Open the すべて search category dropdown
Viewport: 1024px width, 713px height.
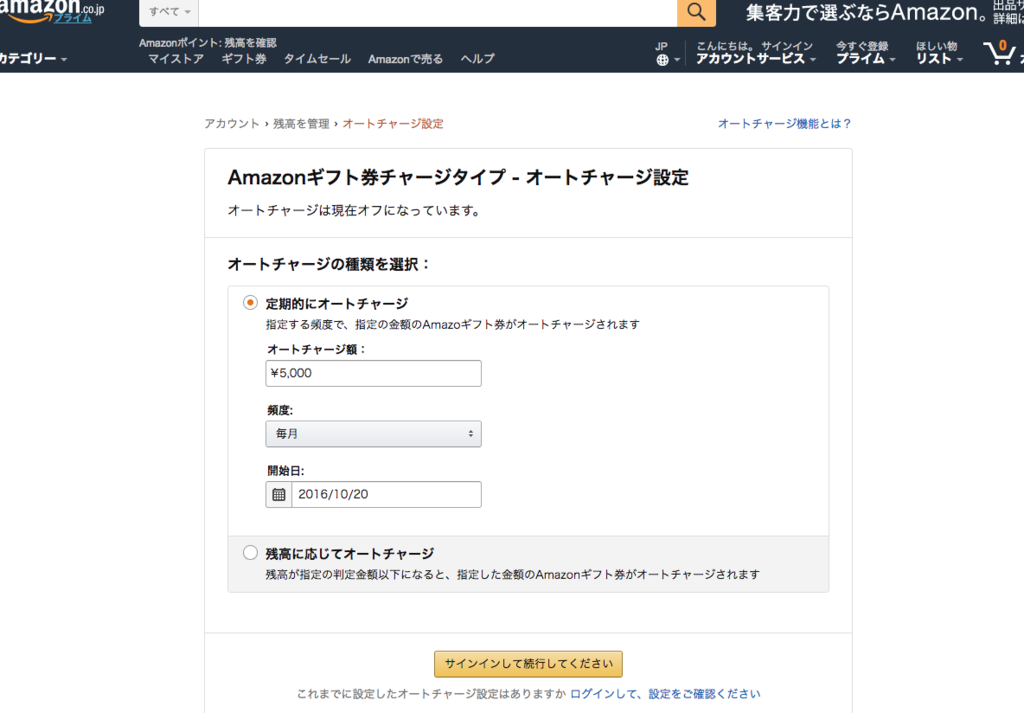coord(169,12)
